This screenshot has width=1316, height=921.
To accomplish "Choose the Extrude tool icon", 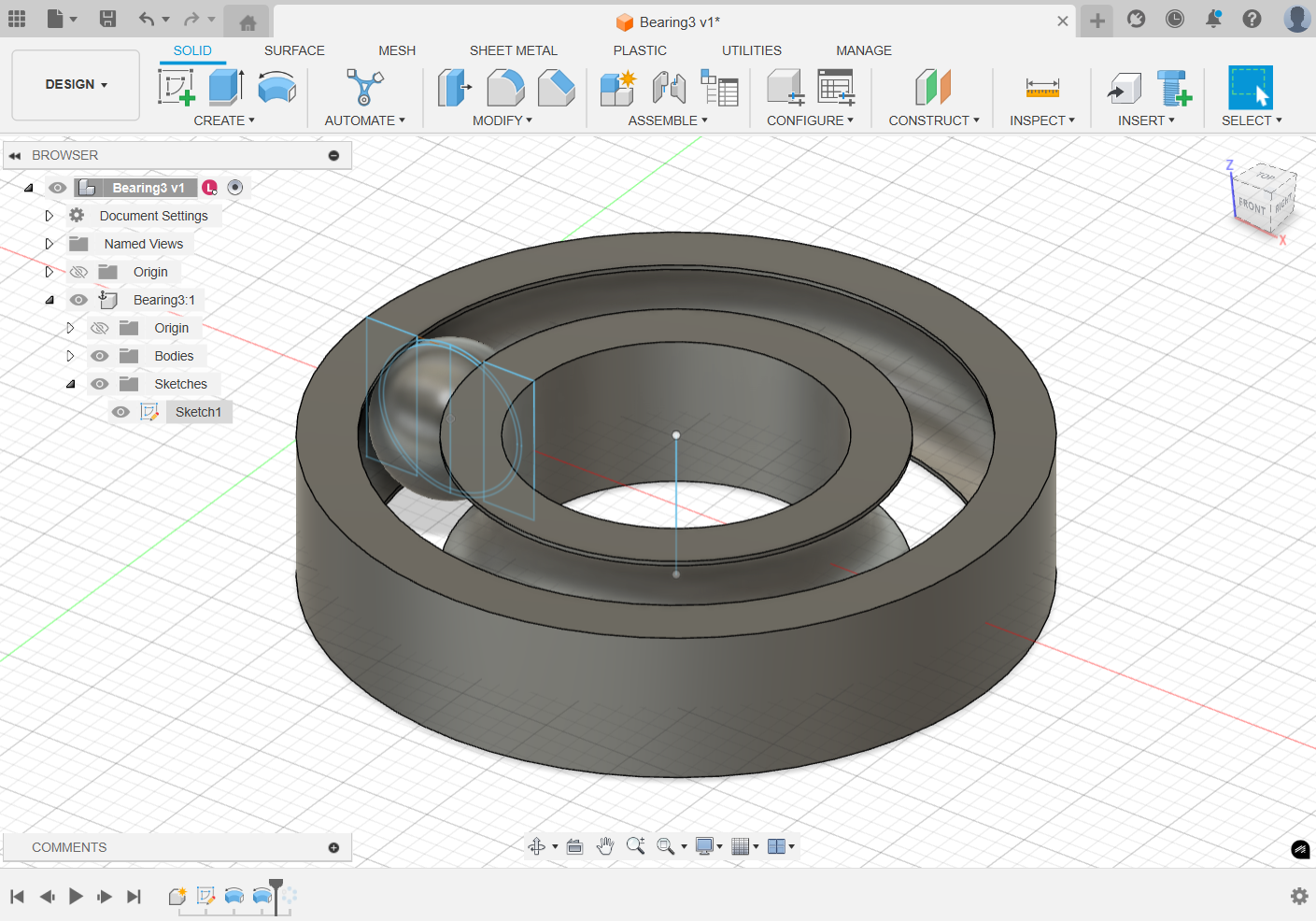I will 226,88.
